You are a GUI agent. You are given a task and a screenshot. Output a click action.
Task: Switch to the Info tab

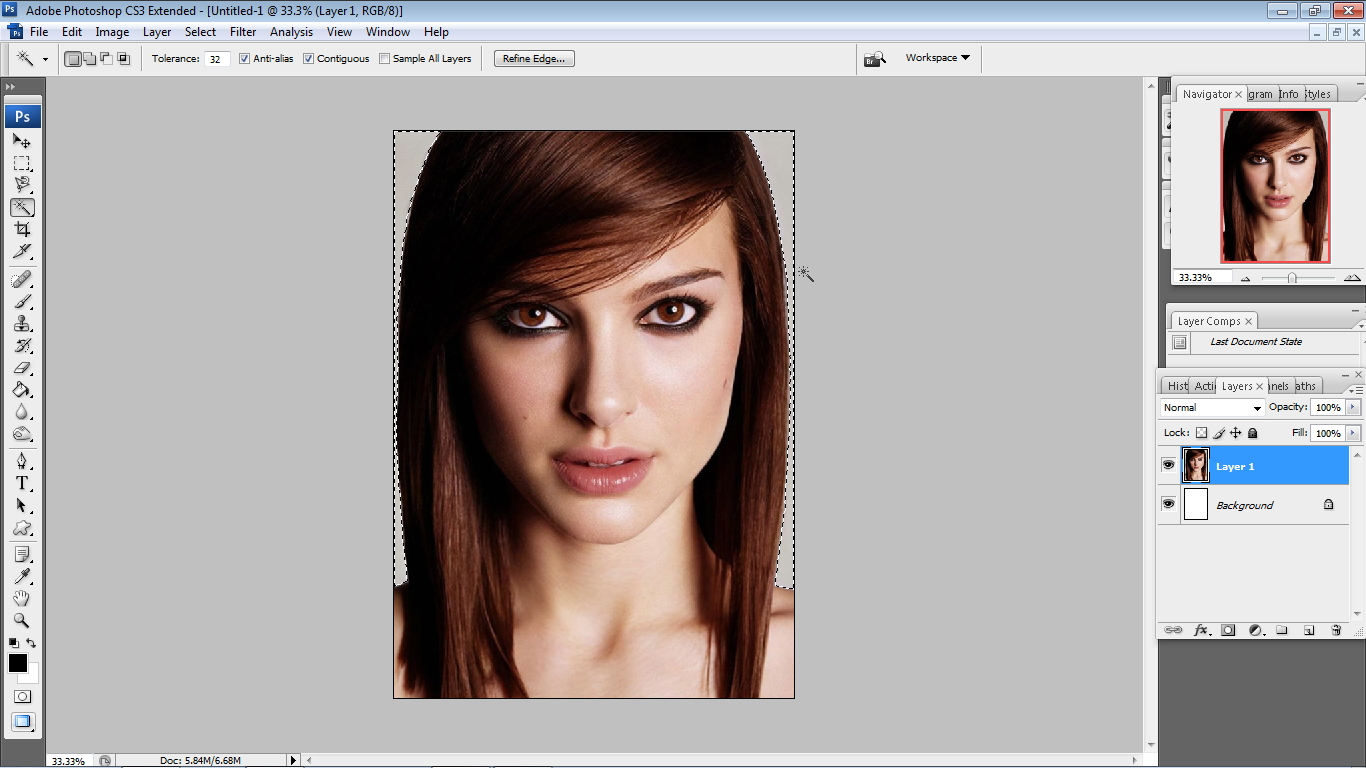click(1288, 94)
